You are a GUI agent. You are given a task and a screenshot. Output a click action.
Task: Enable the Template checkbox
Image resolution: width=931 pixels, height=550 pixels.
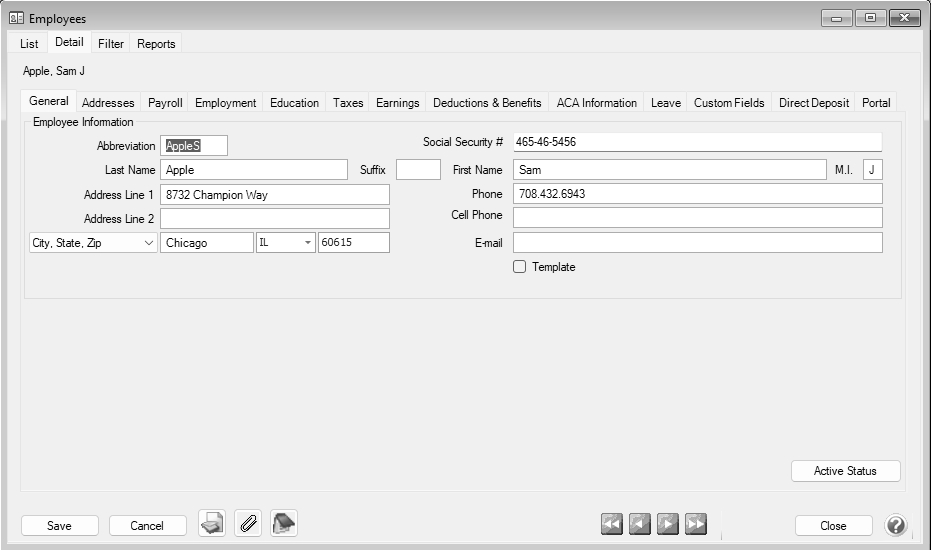coord(519,267)
